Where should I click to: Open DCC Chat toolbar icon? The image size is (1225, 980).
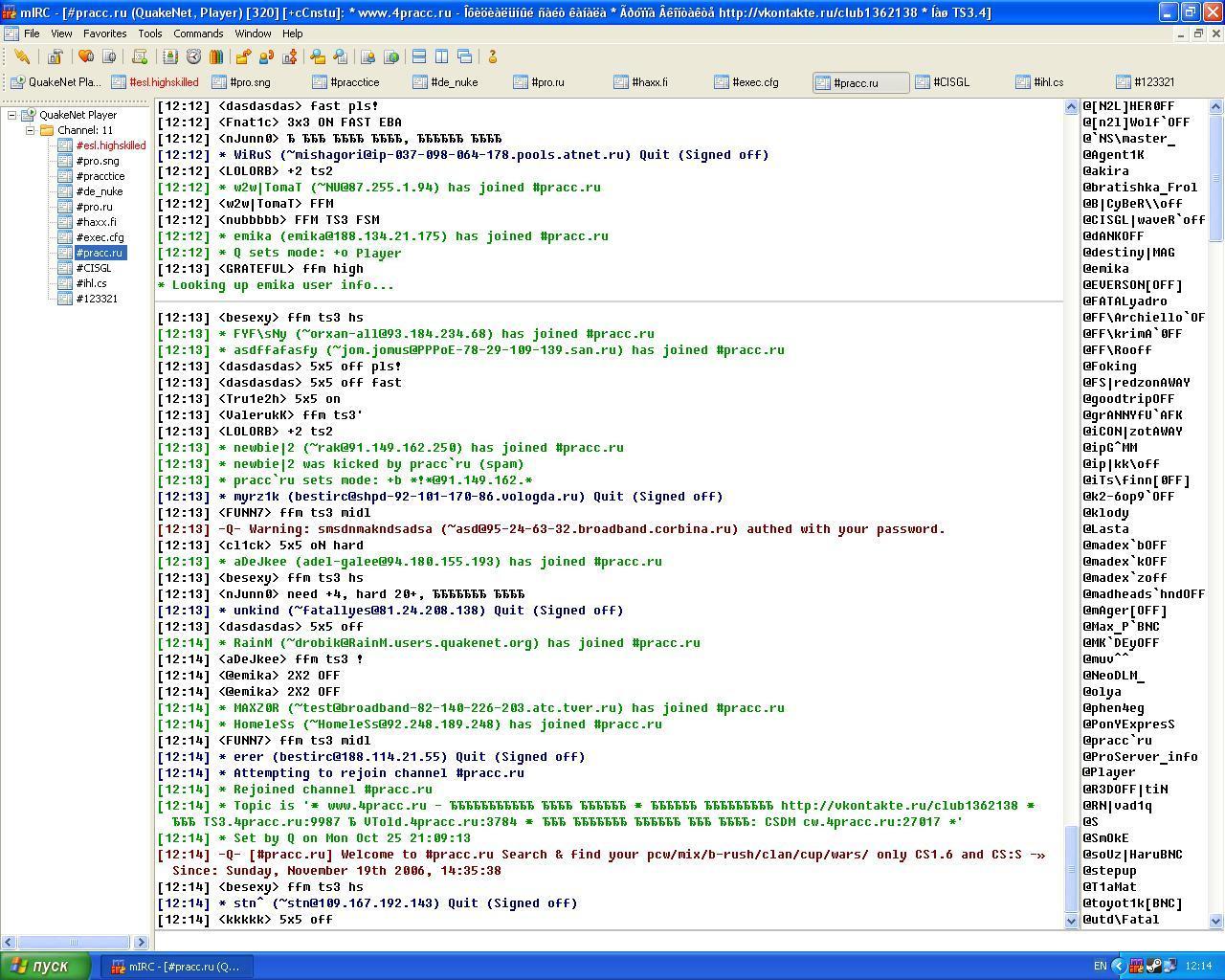click(266, 57)
